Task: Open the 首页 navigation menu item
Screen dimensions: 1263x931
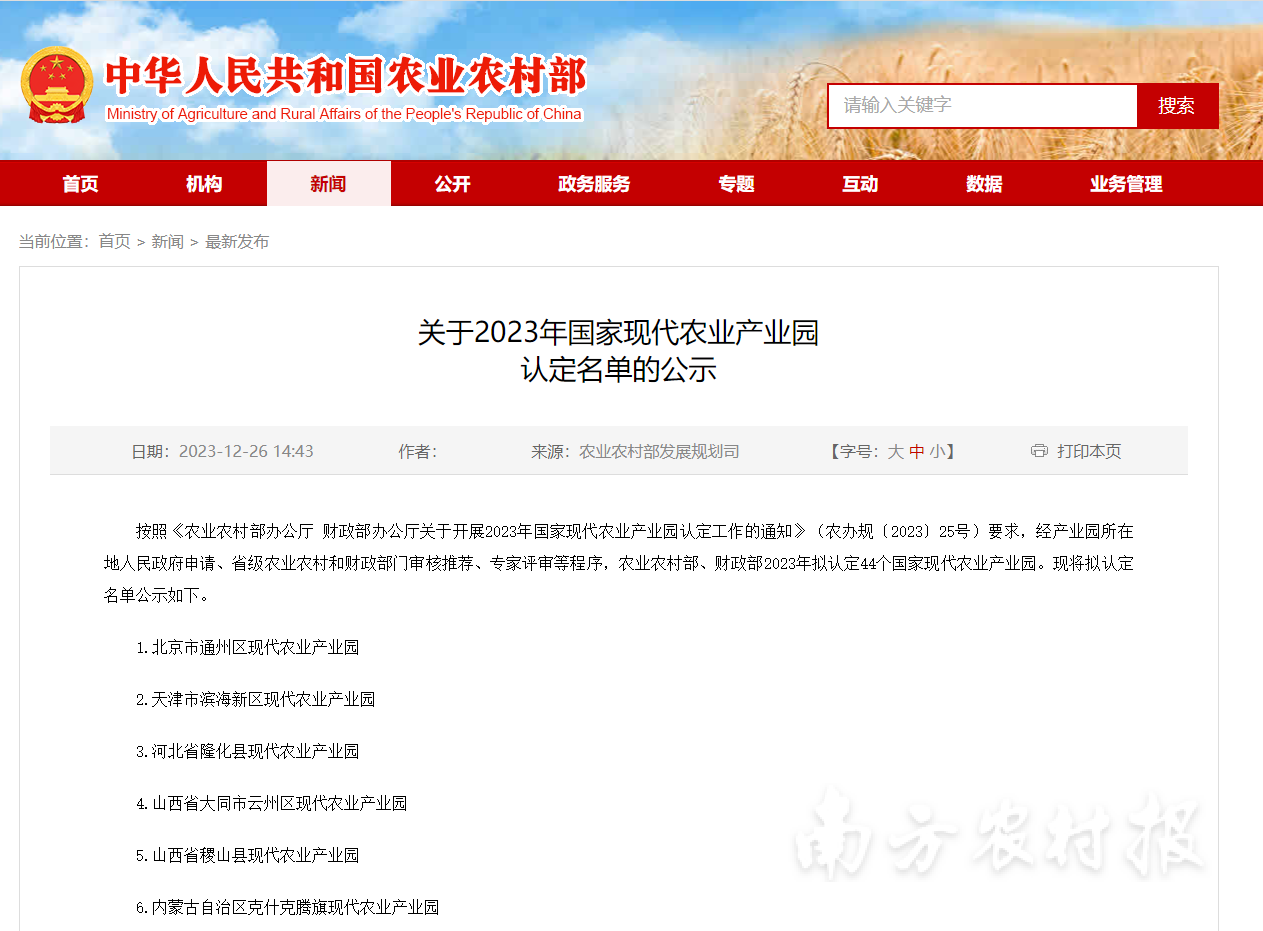Action: (x=80, y=184)
